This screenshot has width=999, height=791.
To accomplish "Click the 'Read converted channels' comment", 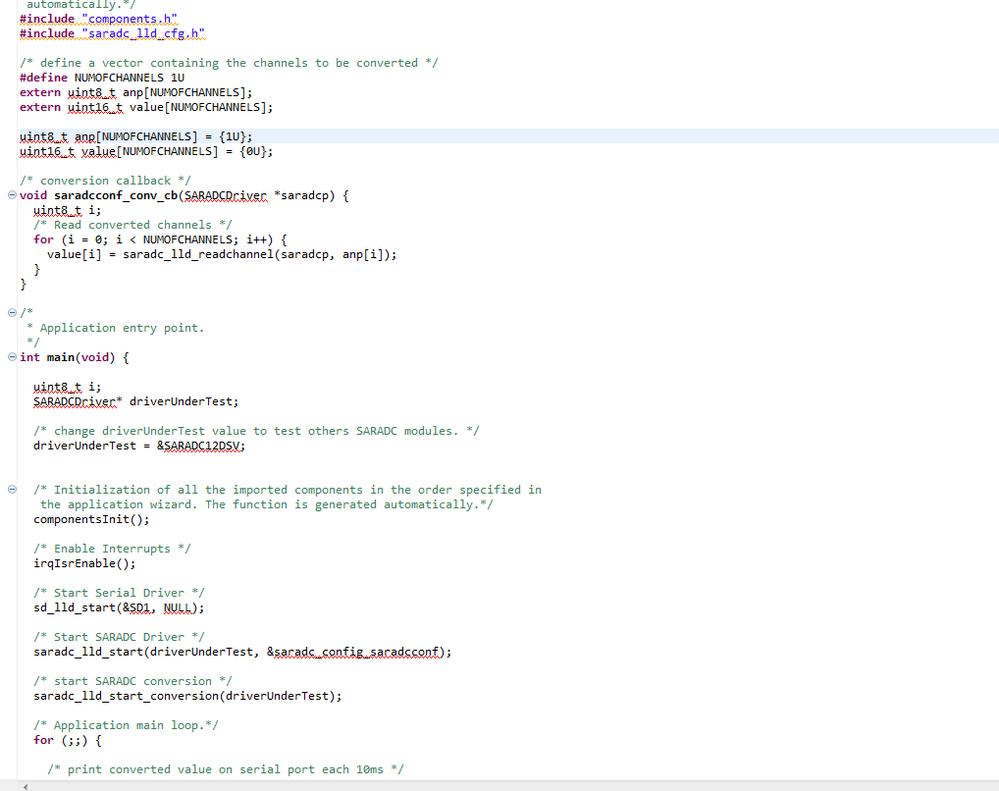I will pyautogui.click(x=133, y=225).
